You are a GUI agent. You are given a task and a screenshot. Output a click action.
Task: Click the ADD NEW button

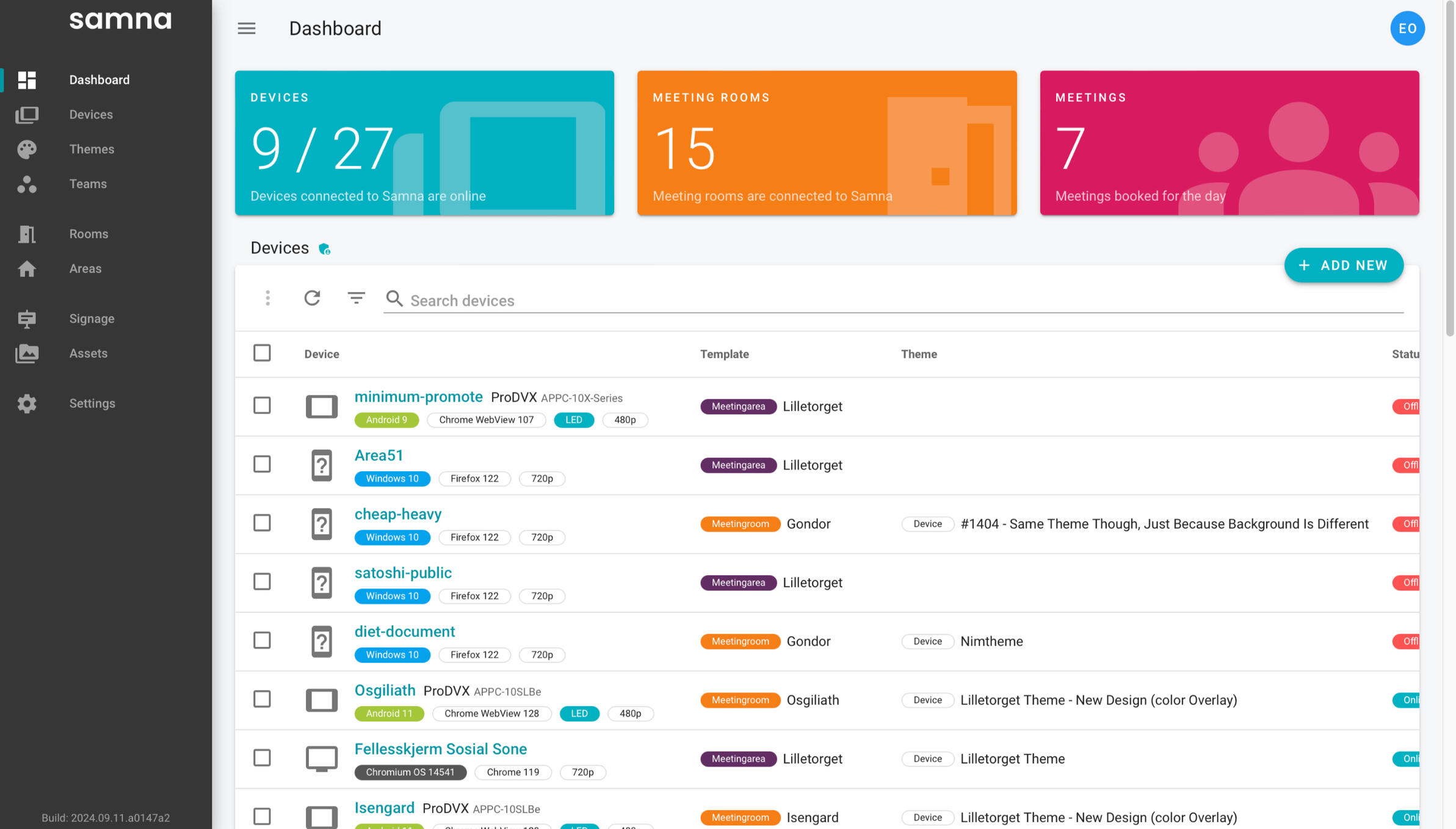tap(1343, 265)
